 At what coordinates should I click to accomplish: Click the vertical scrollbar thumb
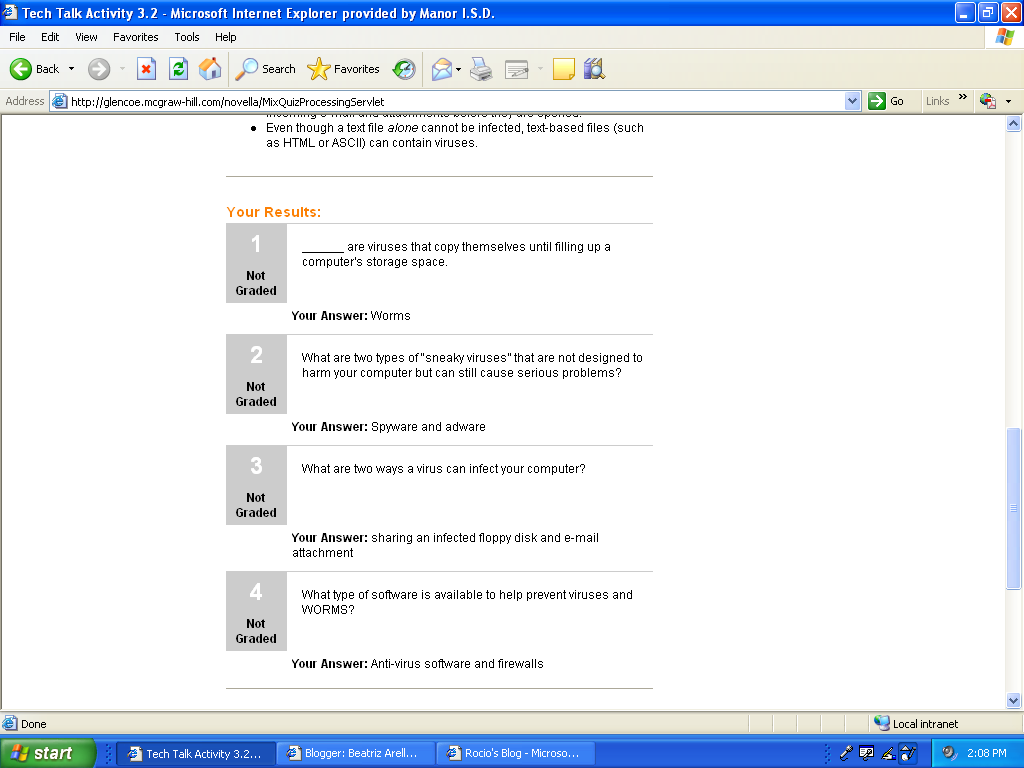coord(1014,508)
